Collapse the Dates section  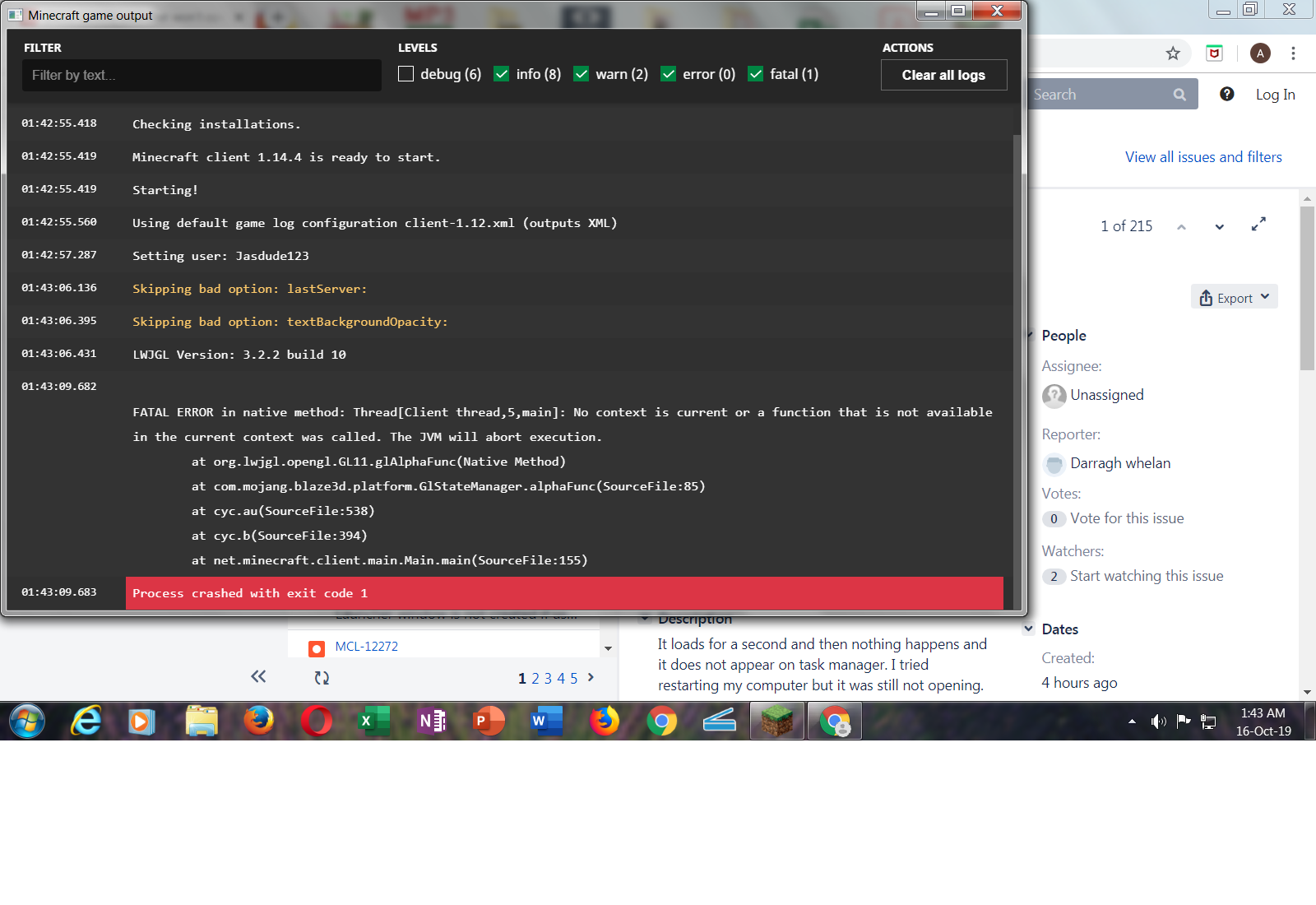click(1029, 629)
